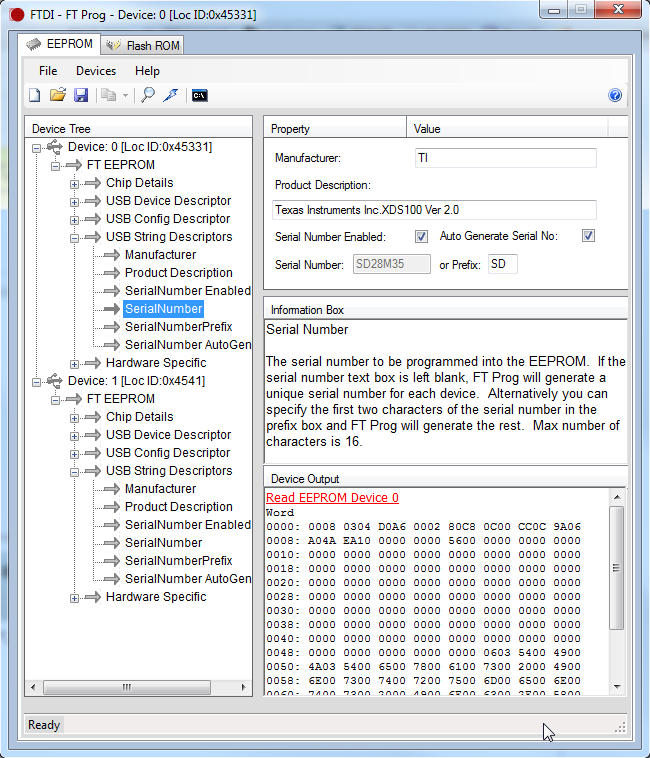Expand USB Device Descriptor under Device 1
650x758 pixels.
tap(74, 436)
